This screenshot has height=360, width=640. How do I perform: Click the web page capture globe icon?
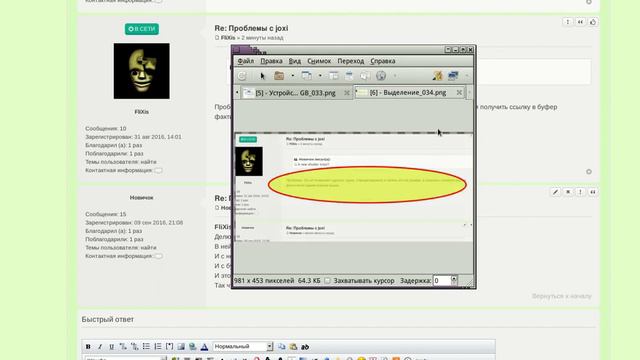381,76
